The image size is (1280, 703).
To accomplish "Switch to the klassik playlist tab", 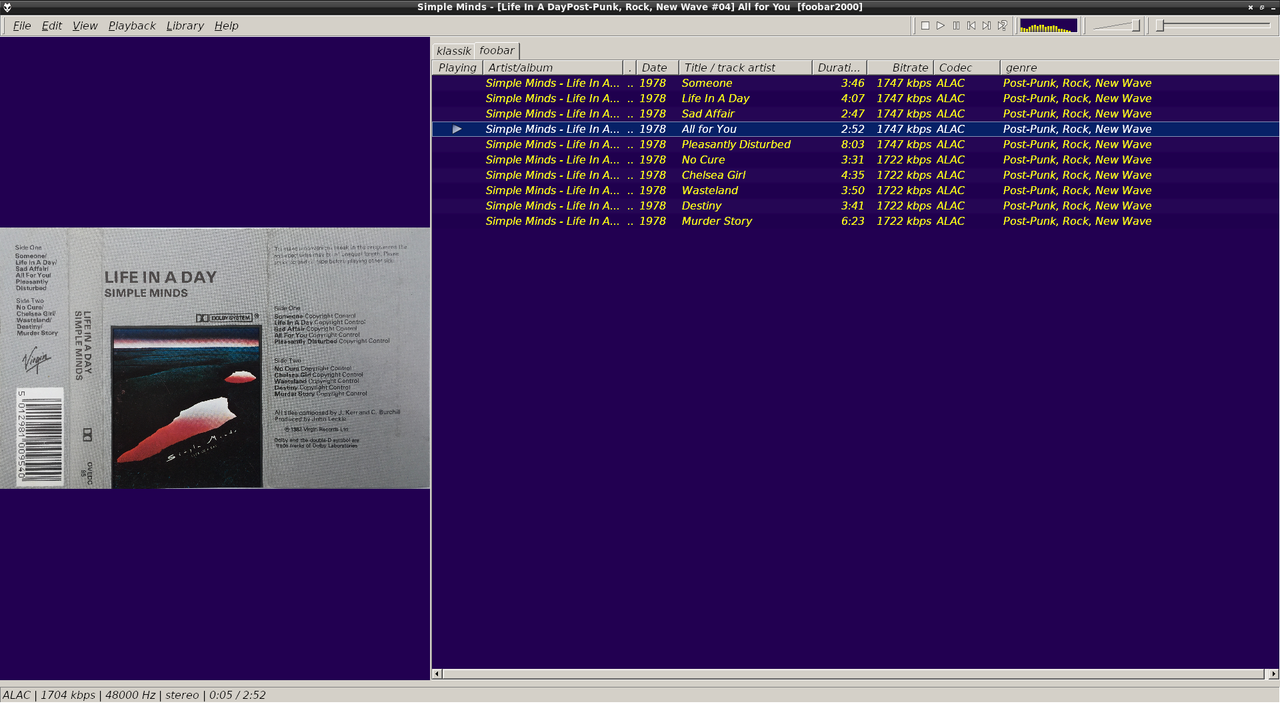I will point(453,50).
